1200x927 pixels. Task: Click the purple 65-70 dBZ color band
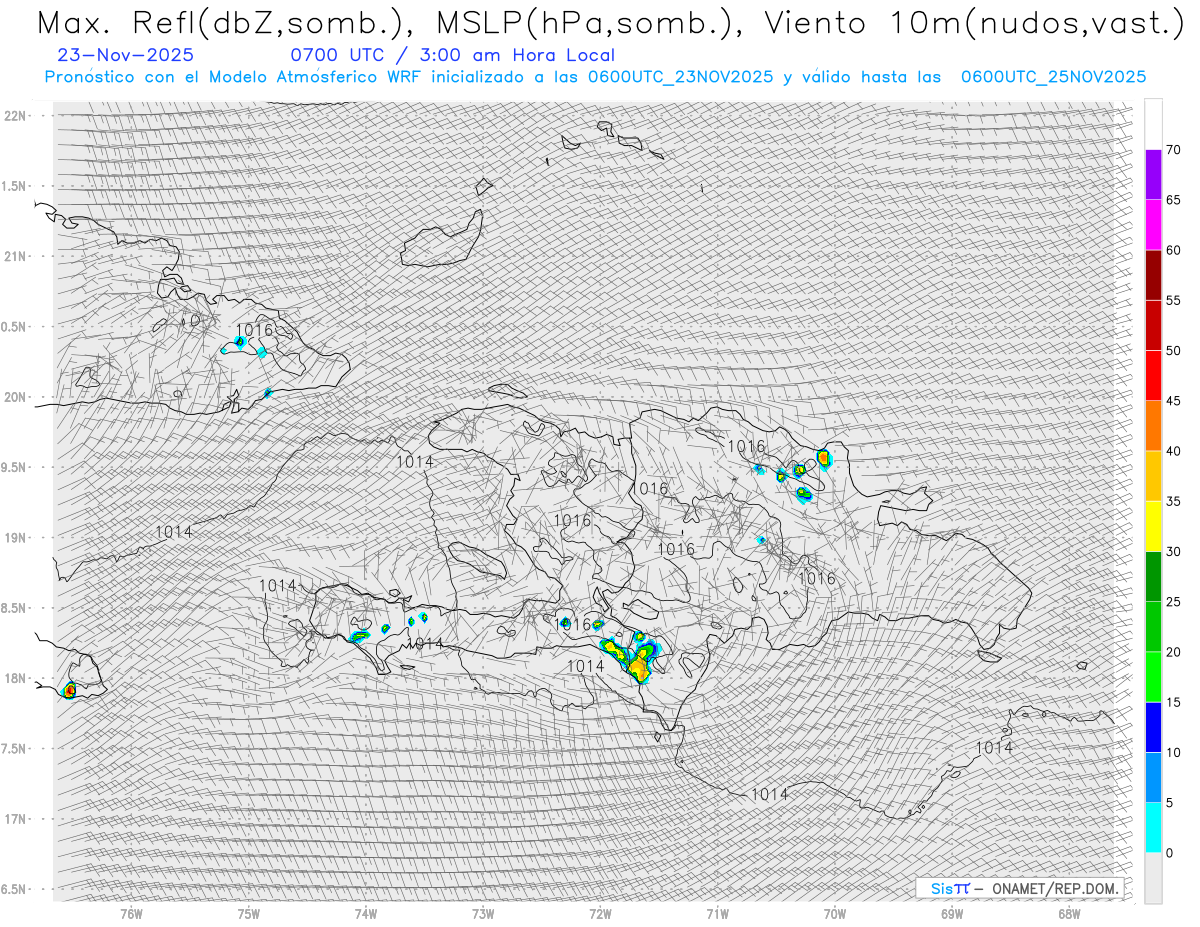click(x=1153, y=174)
